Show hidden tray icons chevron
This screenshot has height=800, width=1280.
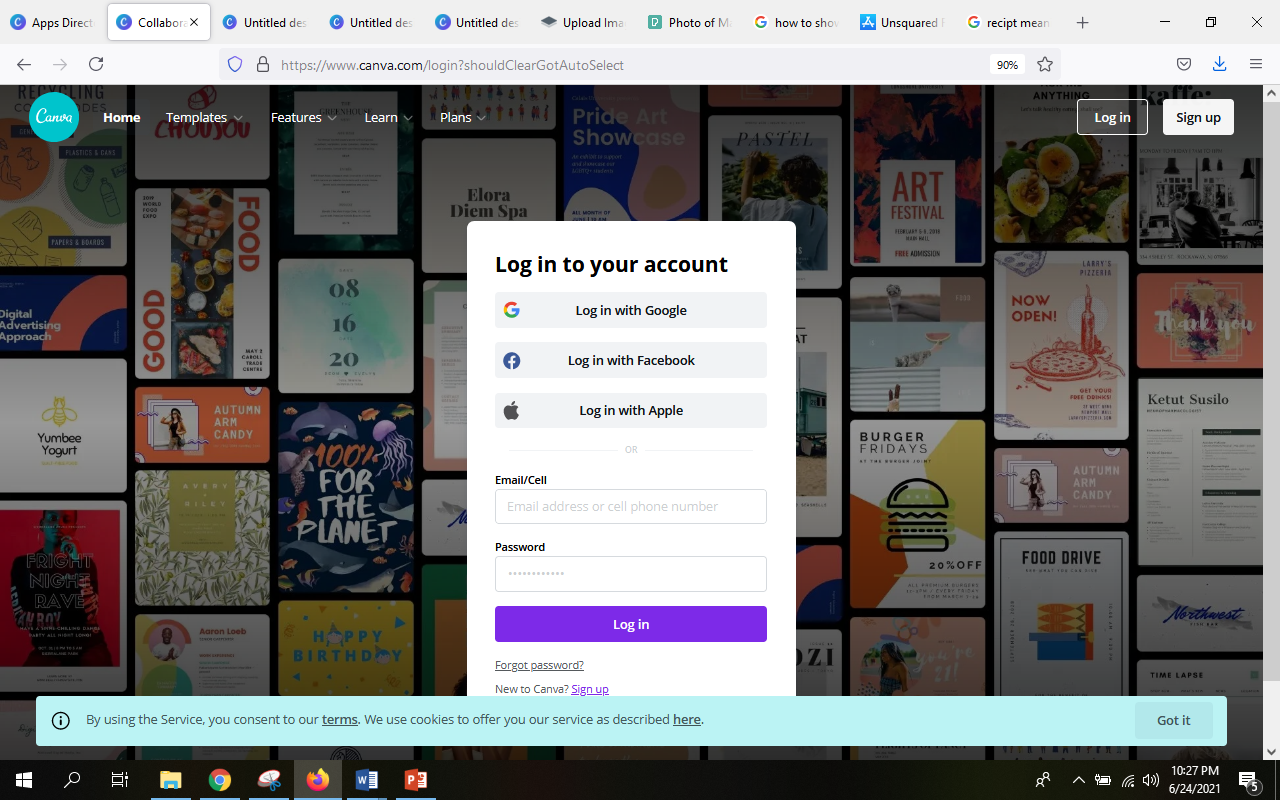tap(1078, 780)
